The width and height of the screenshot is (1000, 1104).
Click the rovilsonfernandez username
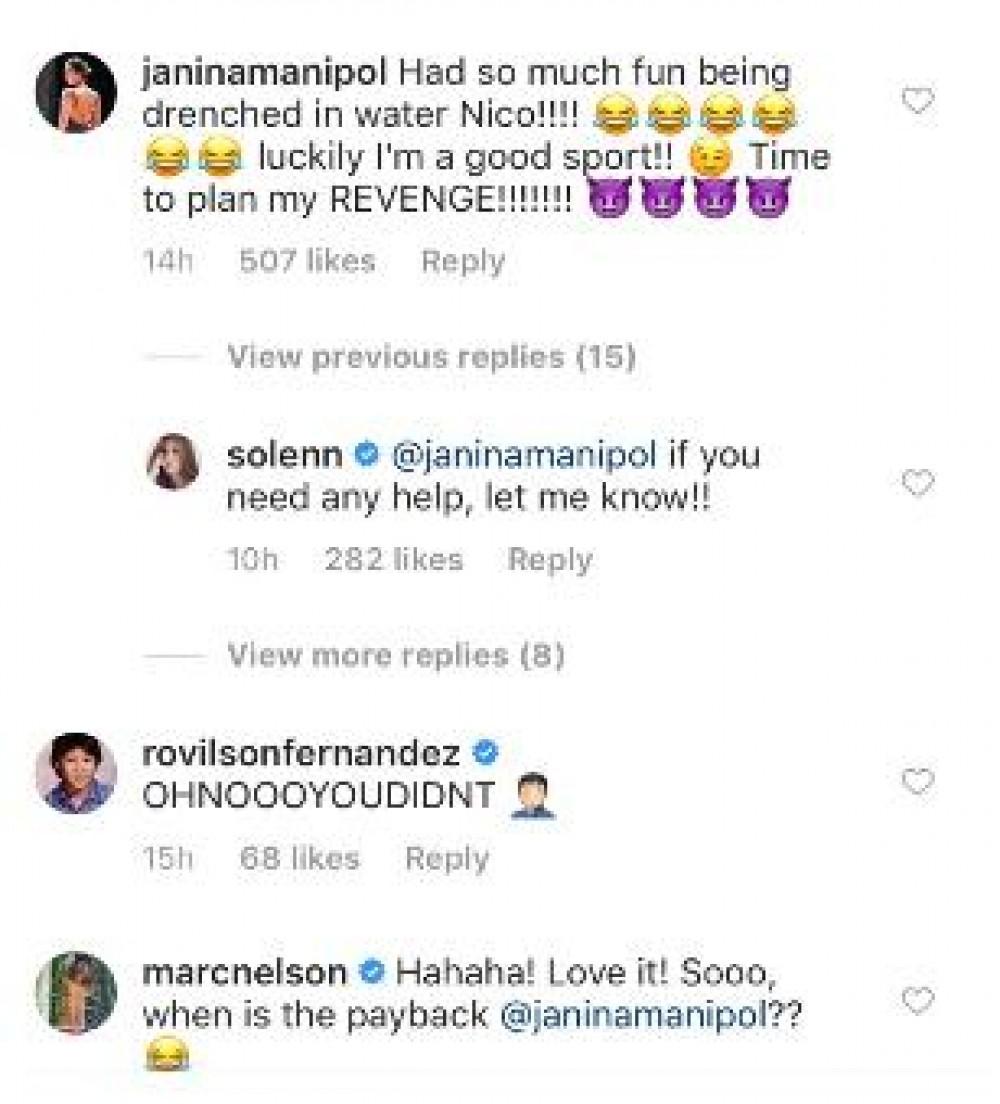[302, 753]
